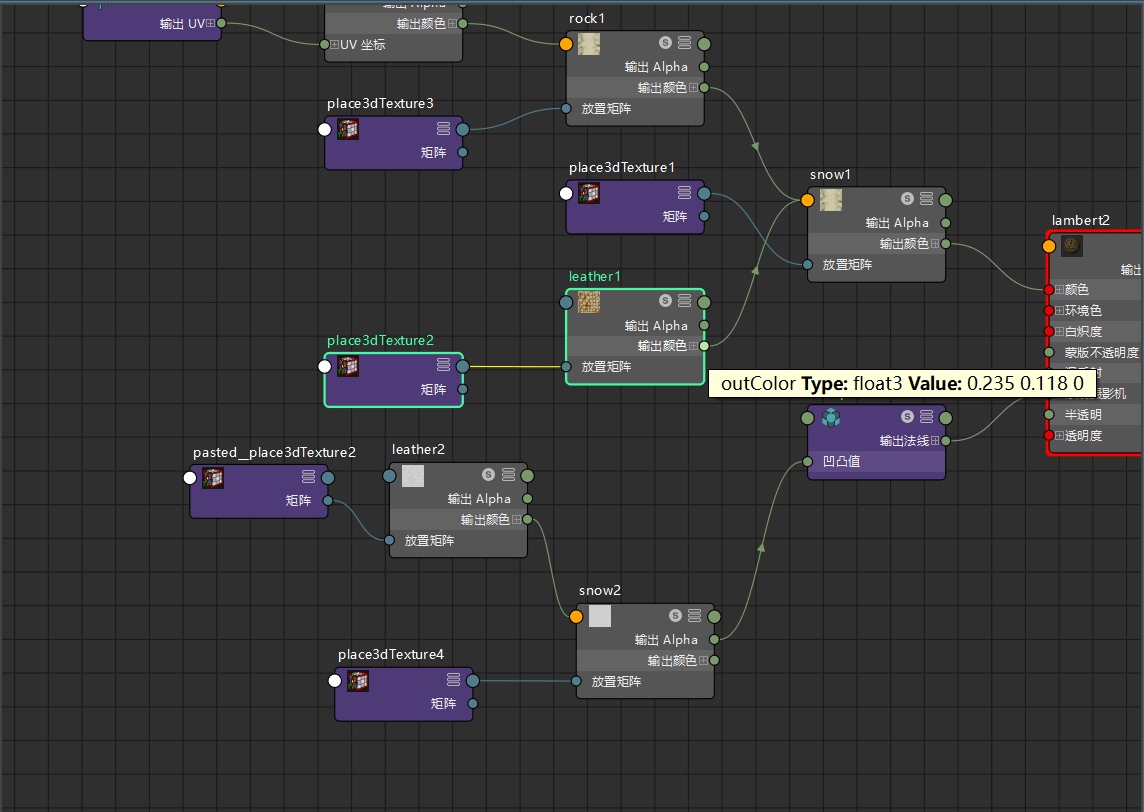Click the lambert2 node title
1144x812 pixels.
tap(1081, 220)
